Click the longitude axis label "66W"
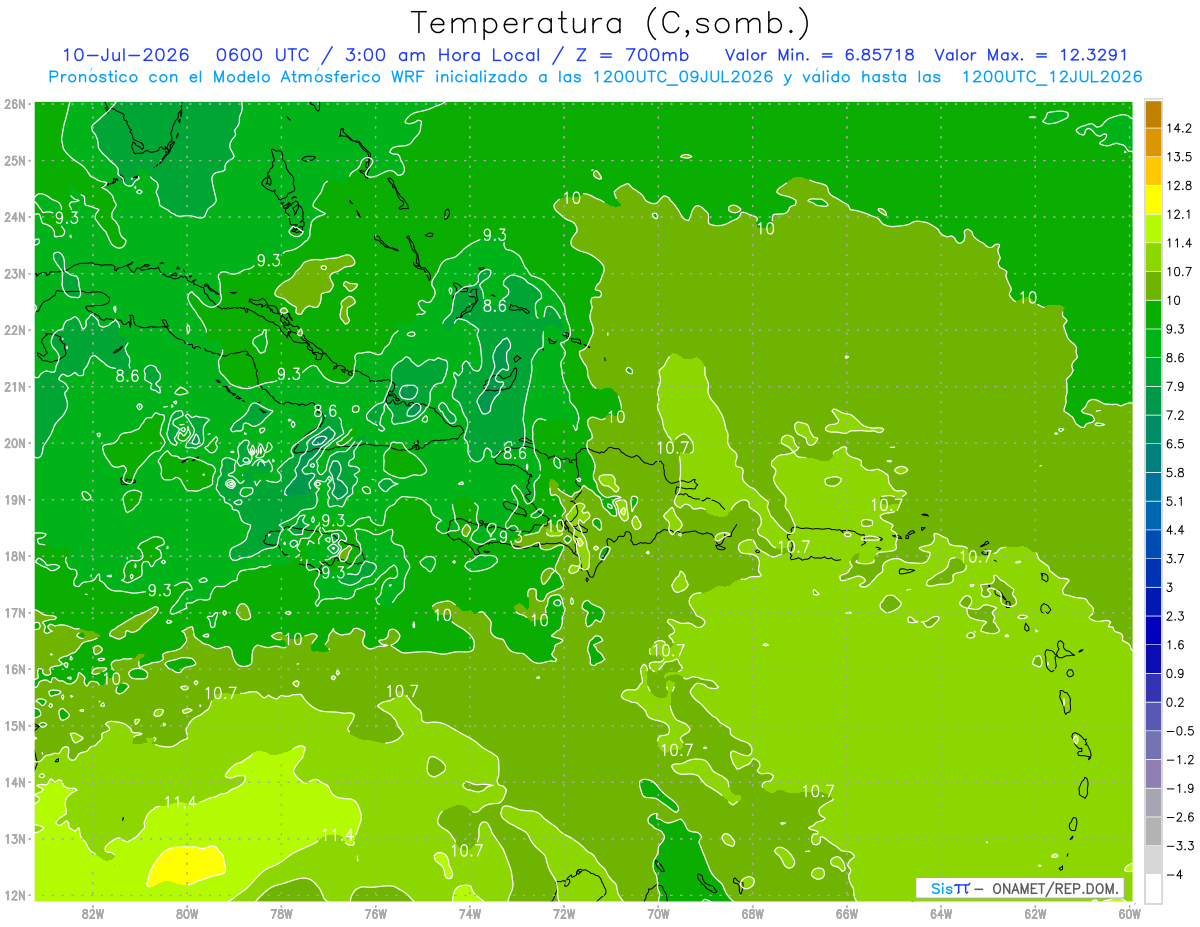The height and width of the screenshot is (927, 1200). coord(846,913)
